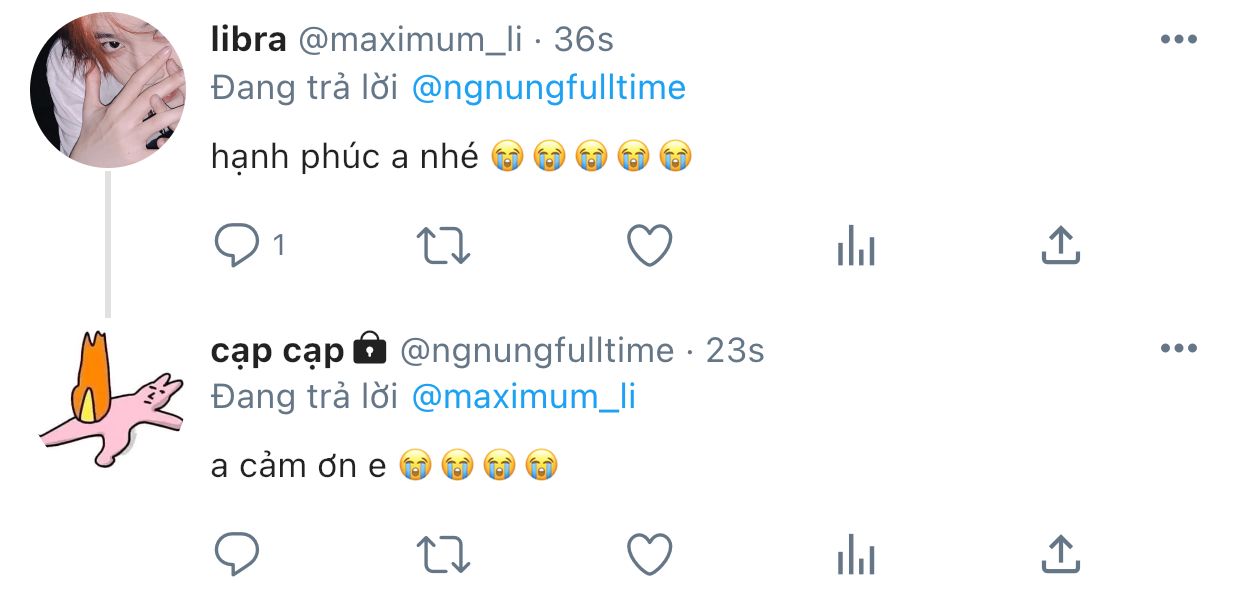Open the @ngnungfulltime mention link

coord(548,88)
